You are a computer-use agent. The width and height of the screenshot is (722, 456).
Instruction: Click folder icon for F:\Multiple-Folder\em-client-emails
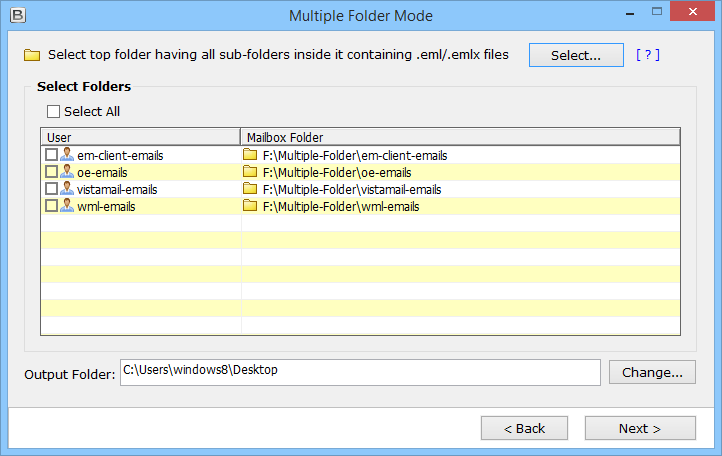[x=250, y=154]
